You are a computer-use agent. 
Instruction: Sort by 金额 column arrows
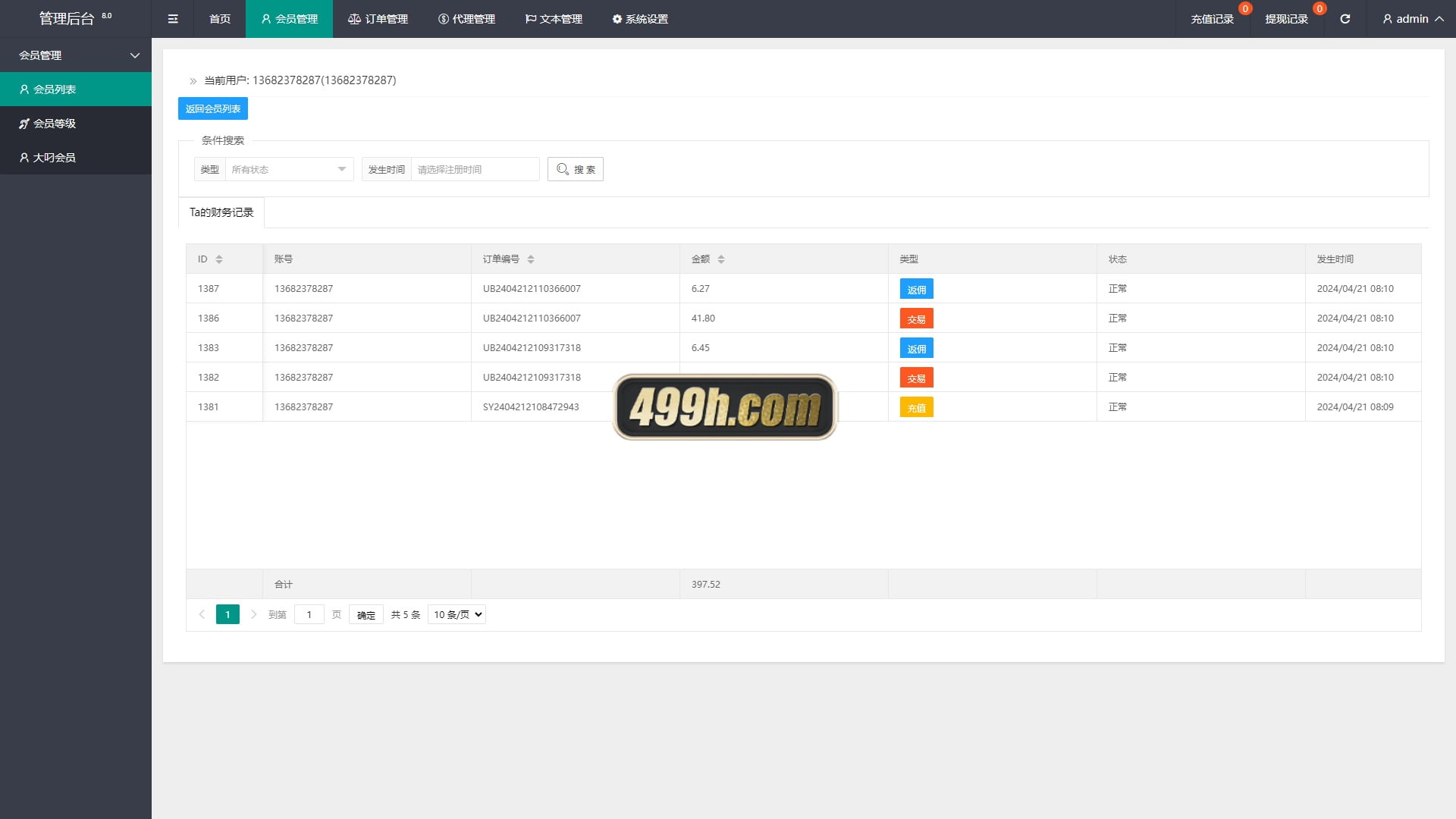coord(721,259)
